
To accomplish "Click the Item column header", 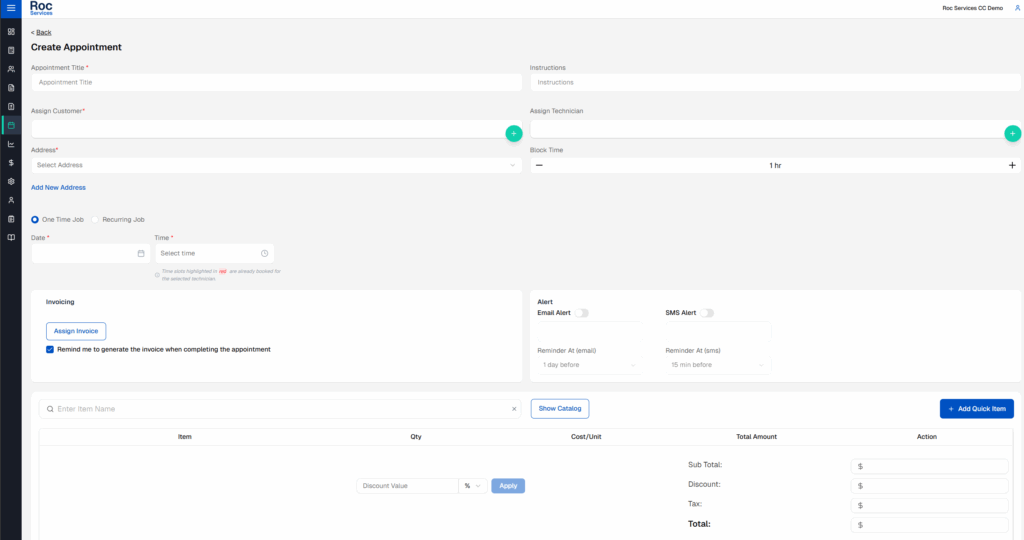I will (185, 437).
